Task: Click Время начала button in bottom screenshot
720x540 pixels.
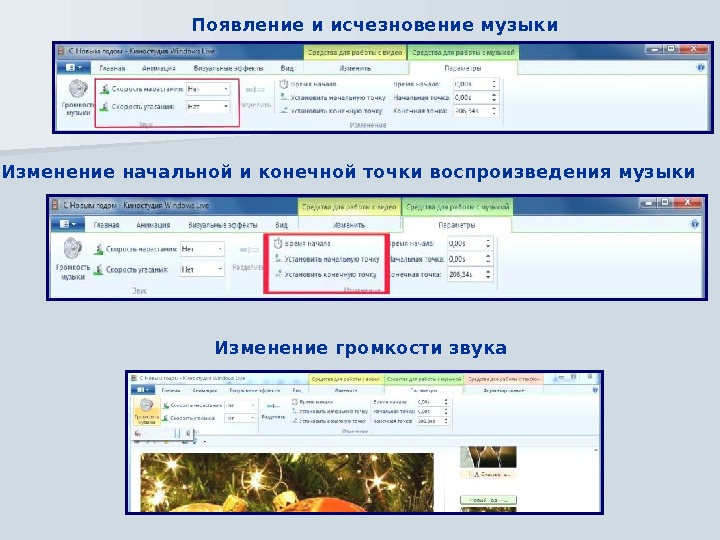Action: 312,402
